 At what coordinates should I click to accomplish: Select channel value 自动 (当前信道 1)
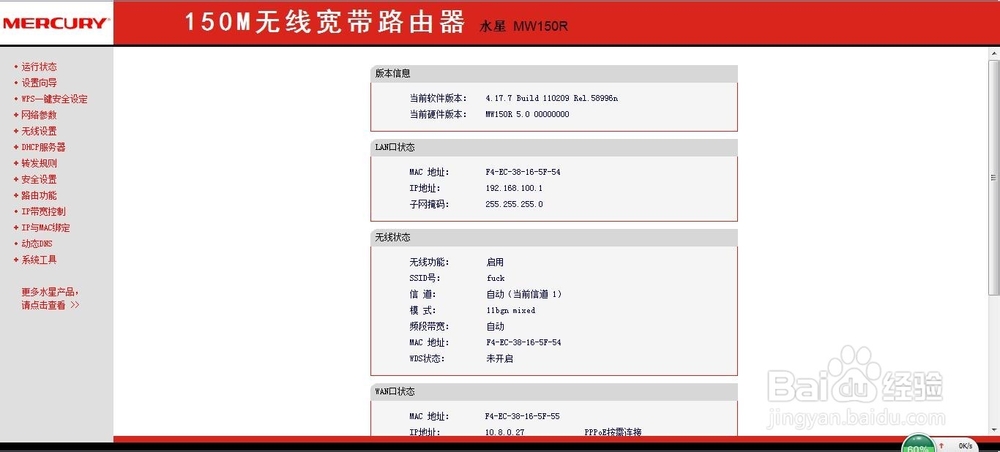pyautogui.click(x=524, y=295)
